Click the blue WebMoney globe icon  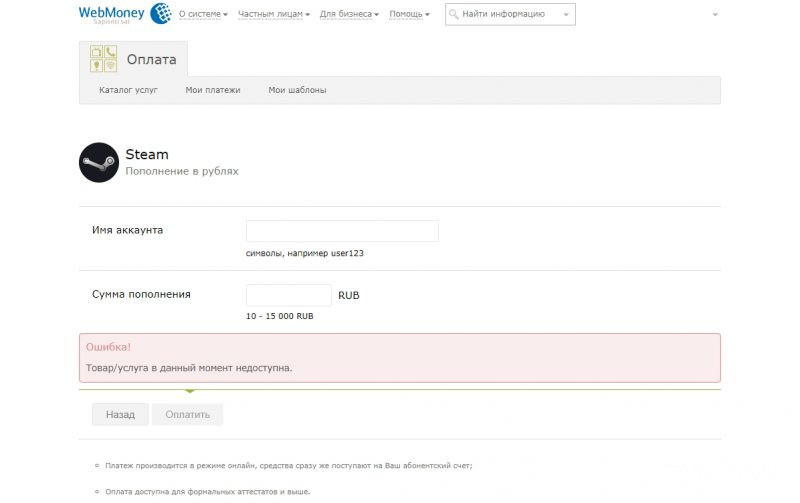coord(161,13)
